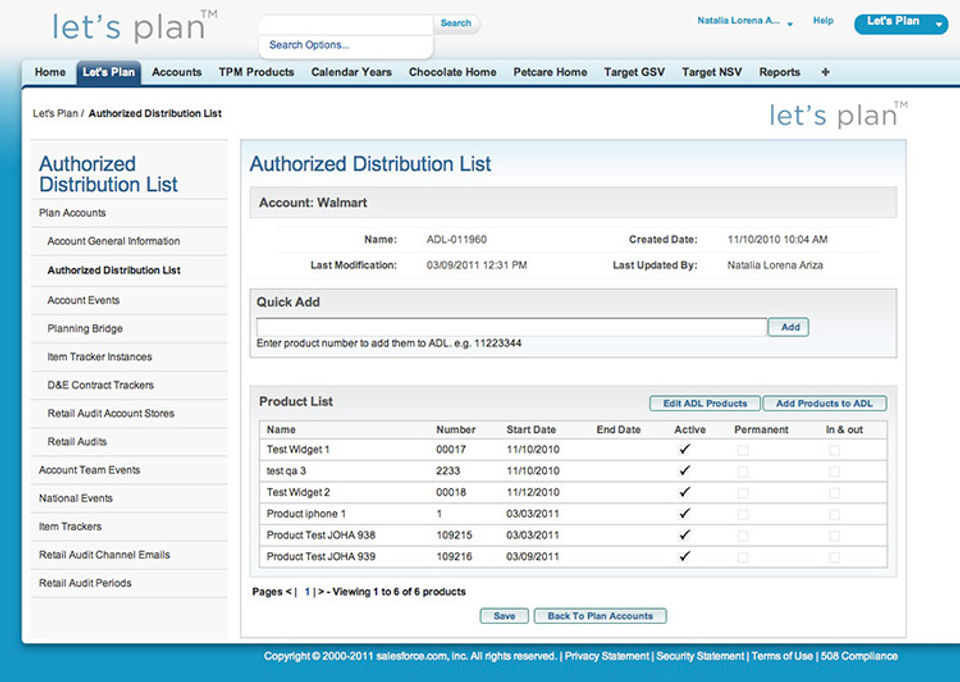Toggle Permanent checkbox for Product iphone 1
Viewport: 960px width, 682px height.
(743, 515)
